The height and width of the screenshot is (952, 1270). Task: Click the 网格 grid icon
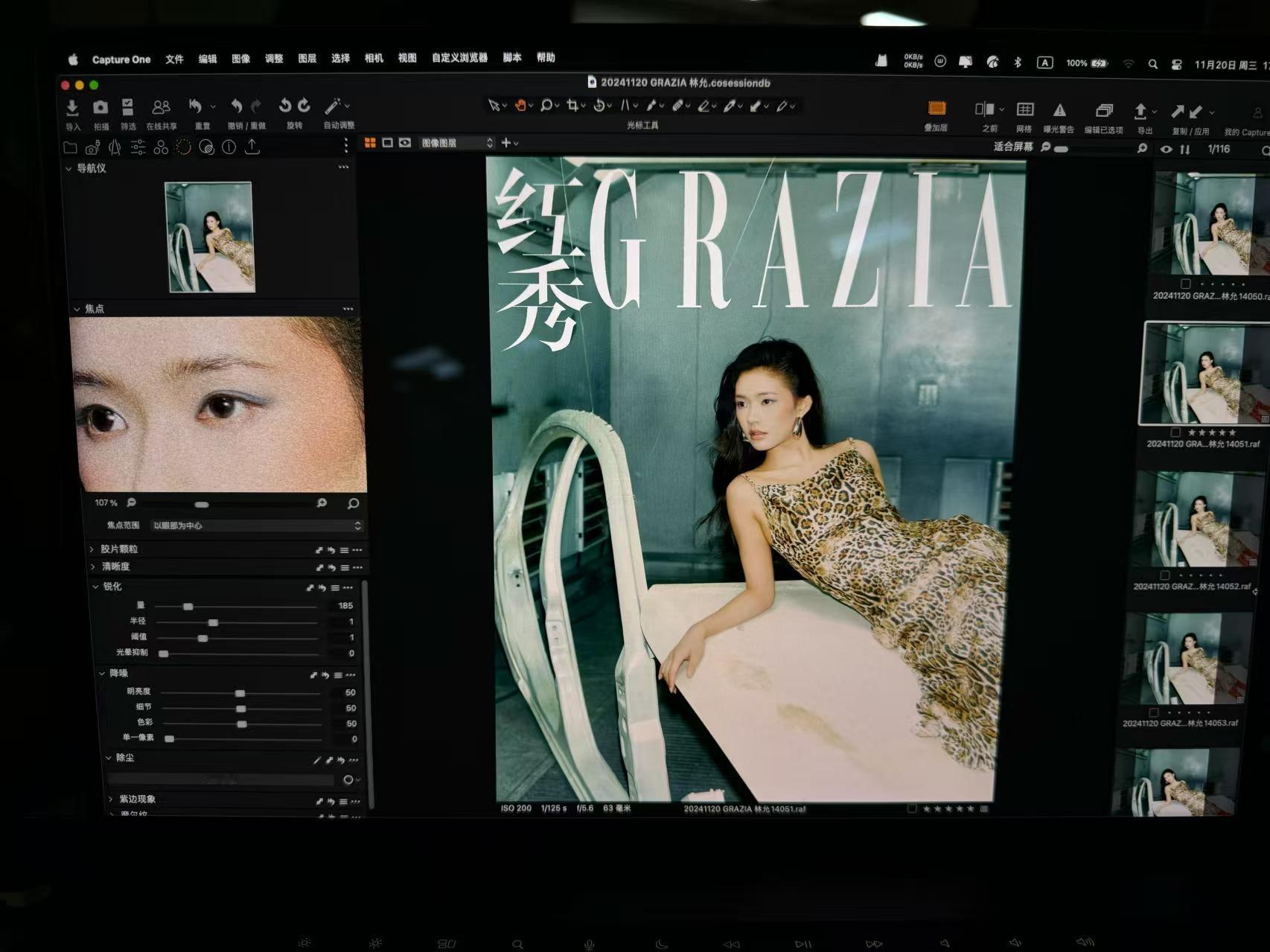tap(1025, 110)
